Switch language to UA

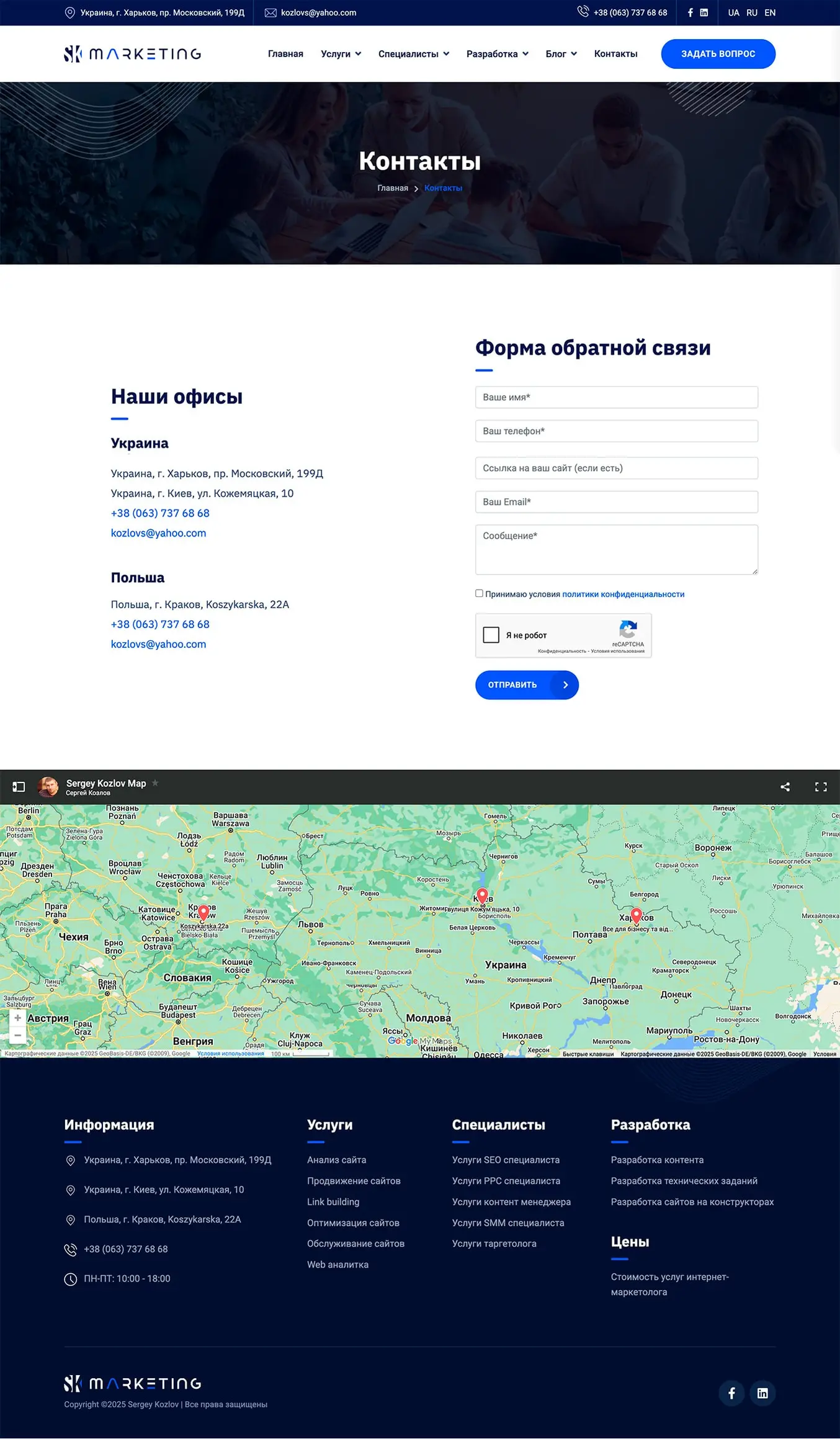[733, 12]
